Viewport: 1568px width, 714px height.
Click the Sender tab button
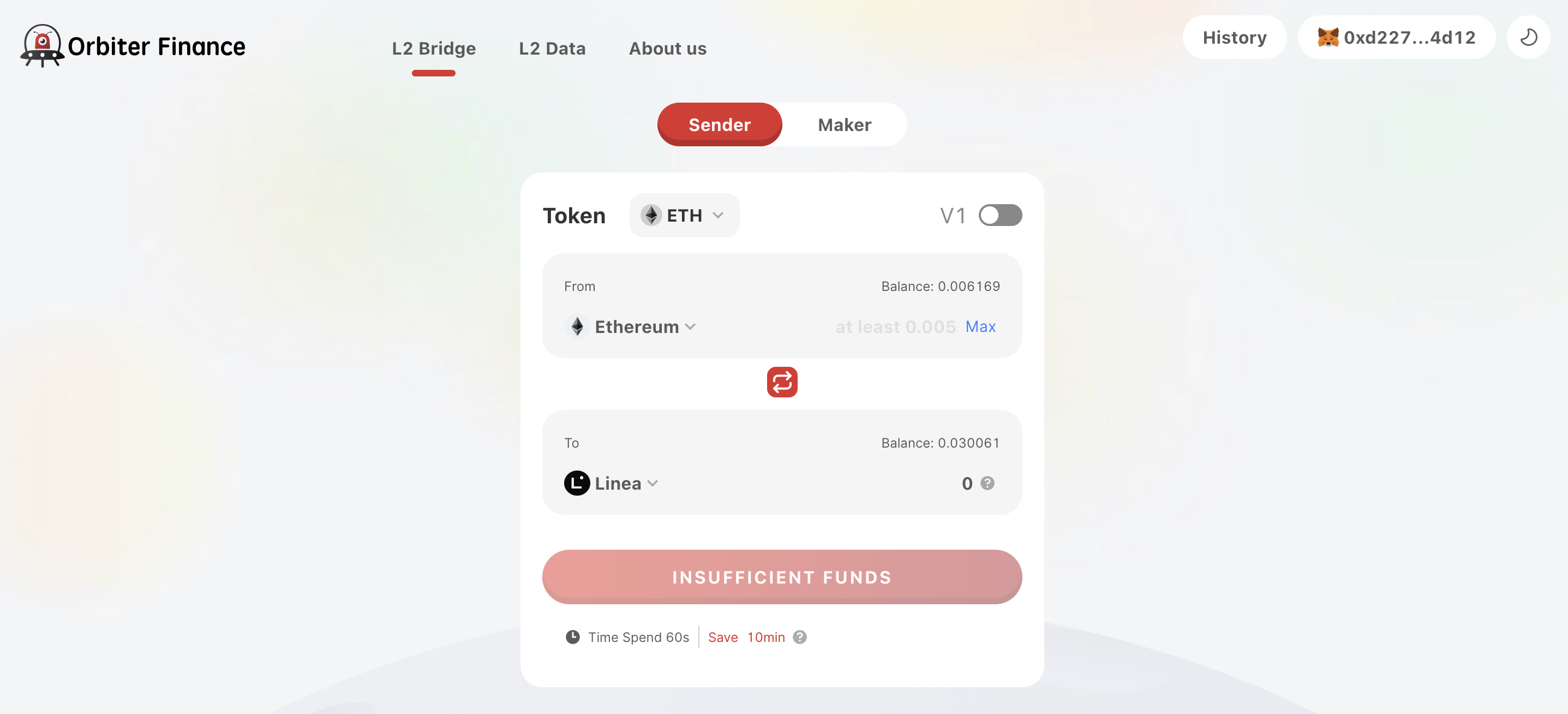720,123
